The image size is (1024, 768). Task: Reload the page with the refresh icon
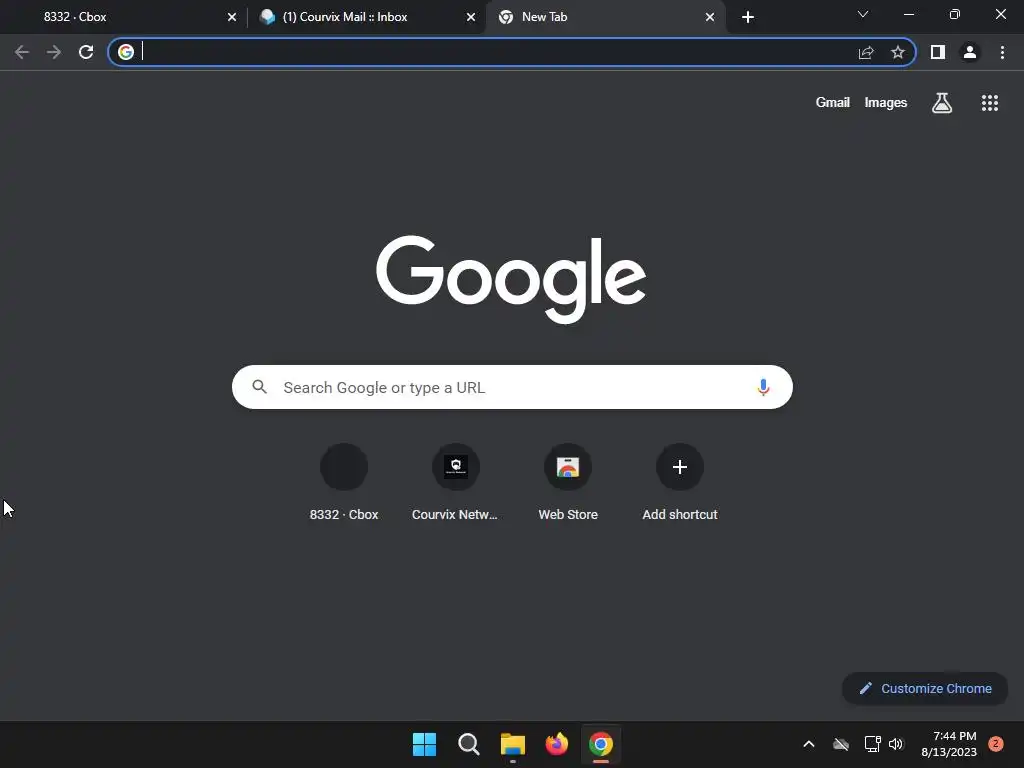click(86, 52)
